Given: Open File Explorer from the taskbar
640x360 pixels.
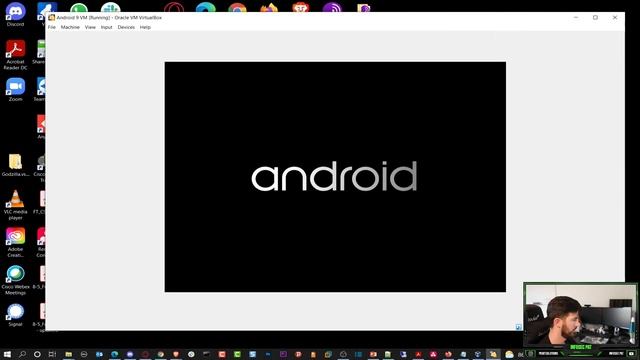Looking at the screenshot, I should pos(69,354).
